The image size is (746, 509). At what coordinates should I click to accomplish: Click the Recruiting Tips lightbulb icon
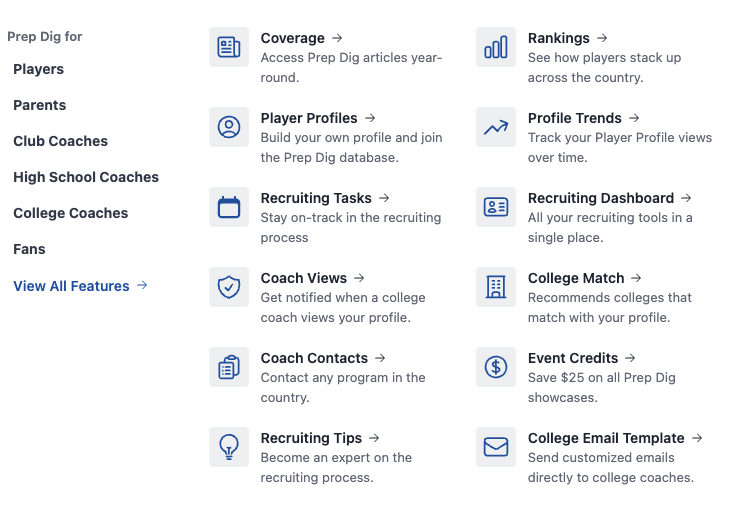point(229,447)
